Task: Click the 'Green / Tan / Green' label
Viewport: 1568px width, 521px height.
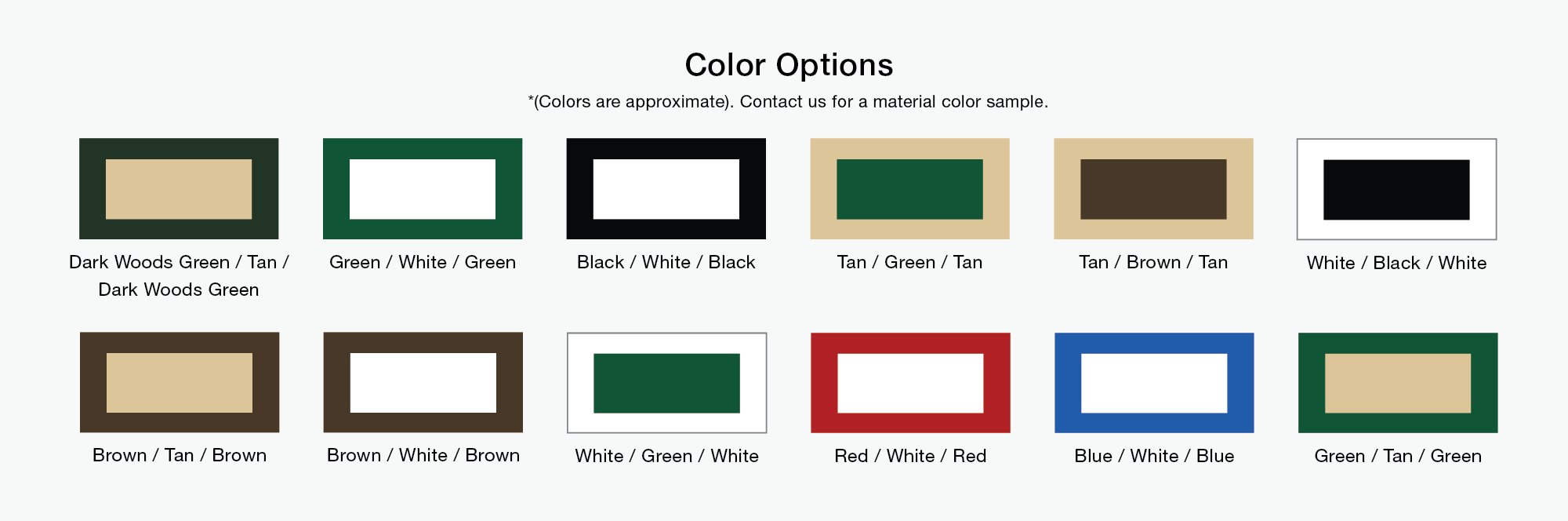Action: (x=1398, y=456)
